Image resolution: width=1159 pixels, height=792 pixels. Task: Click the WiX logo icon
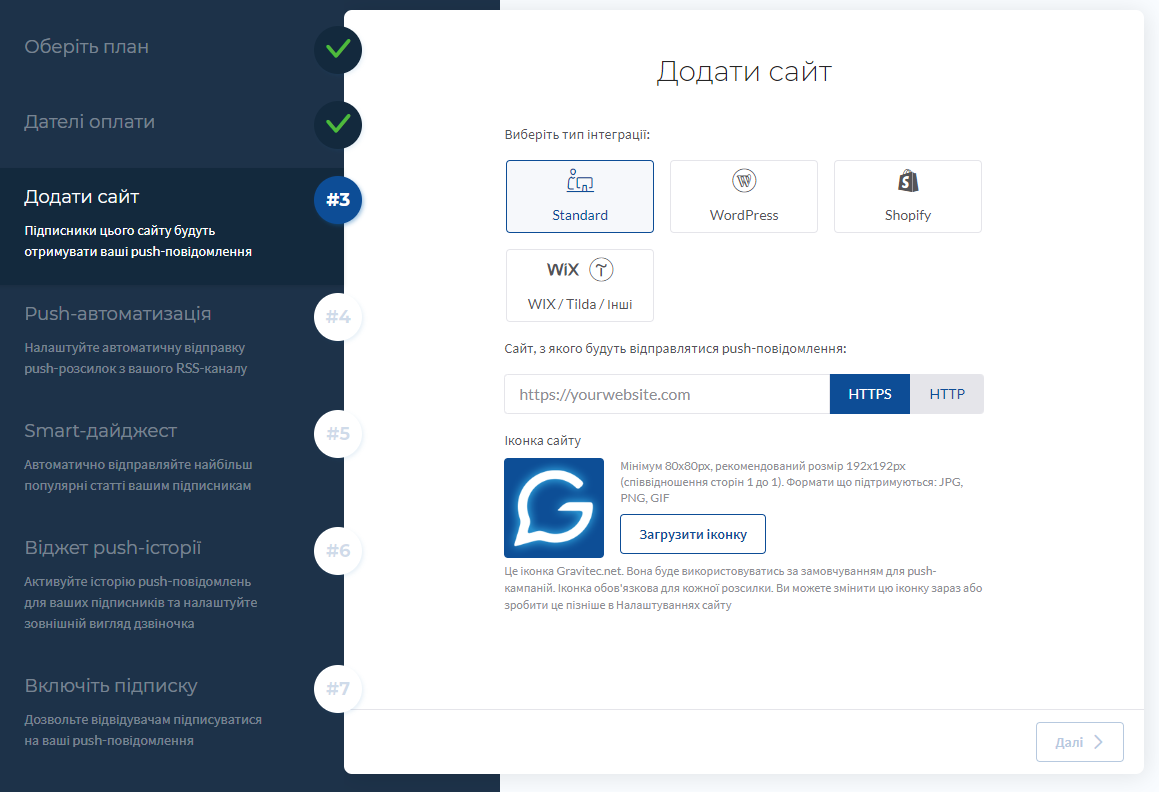pyautogui.click(x=562, y=270)
